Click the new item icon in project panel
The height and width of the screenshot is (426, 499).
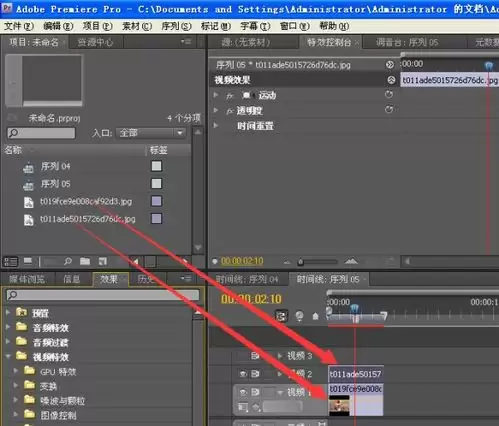click(102, 262)
